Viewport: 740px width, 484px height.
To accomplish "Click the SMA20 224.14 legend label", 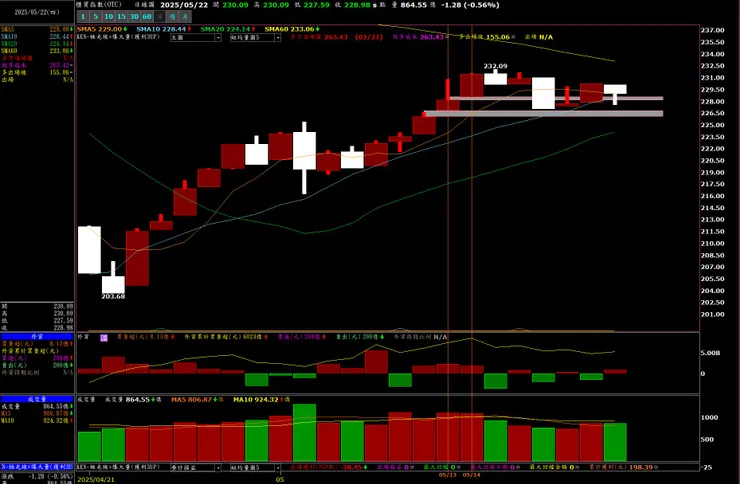I will tap(227, 29).
